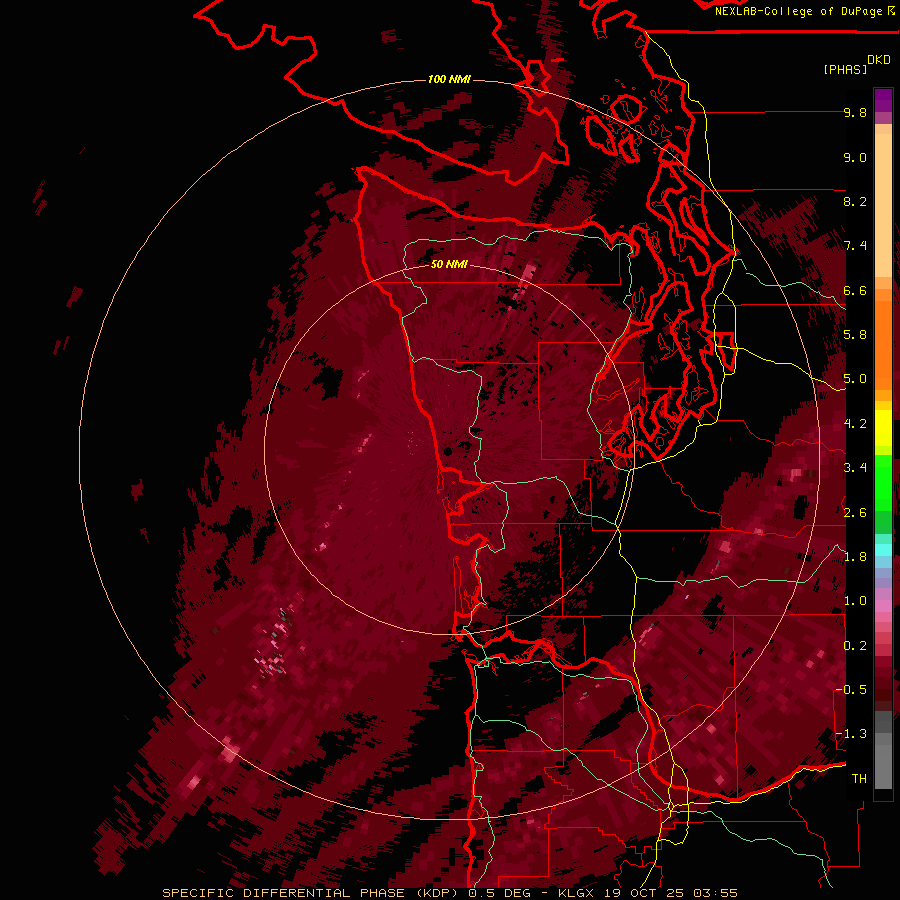The width and height of the screenshot is (900, 900).
Task: Click the 8.2 scale label
Action: (x=855, y=201)
